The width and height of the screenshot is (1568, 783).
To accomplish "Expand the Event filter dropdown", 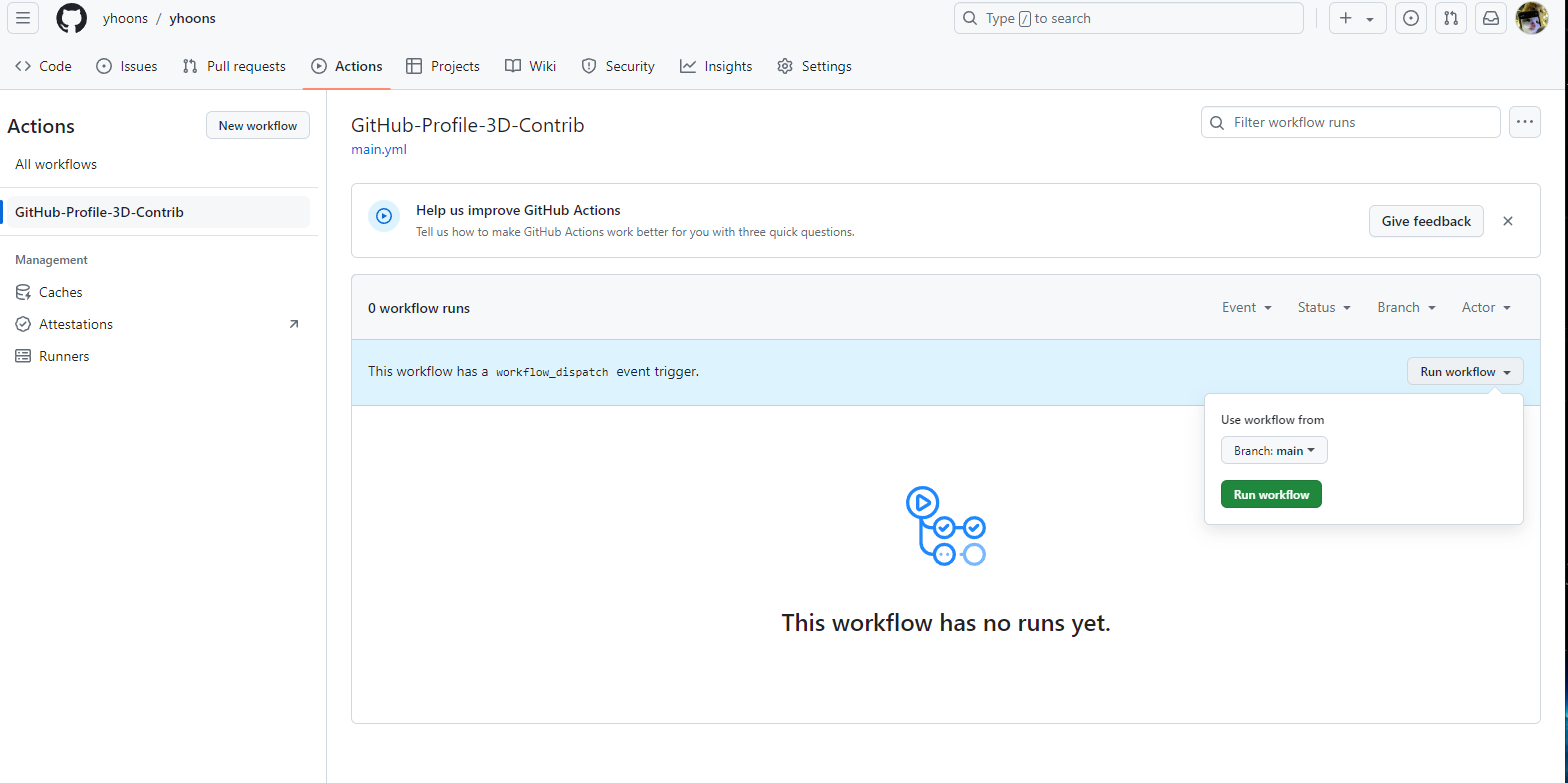I will pyautogui.click(x=1247, y=307).
